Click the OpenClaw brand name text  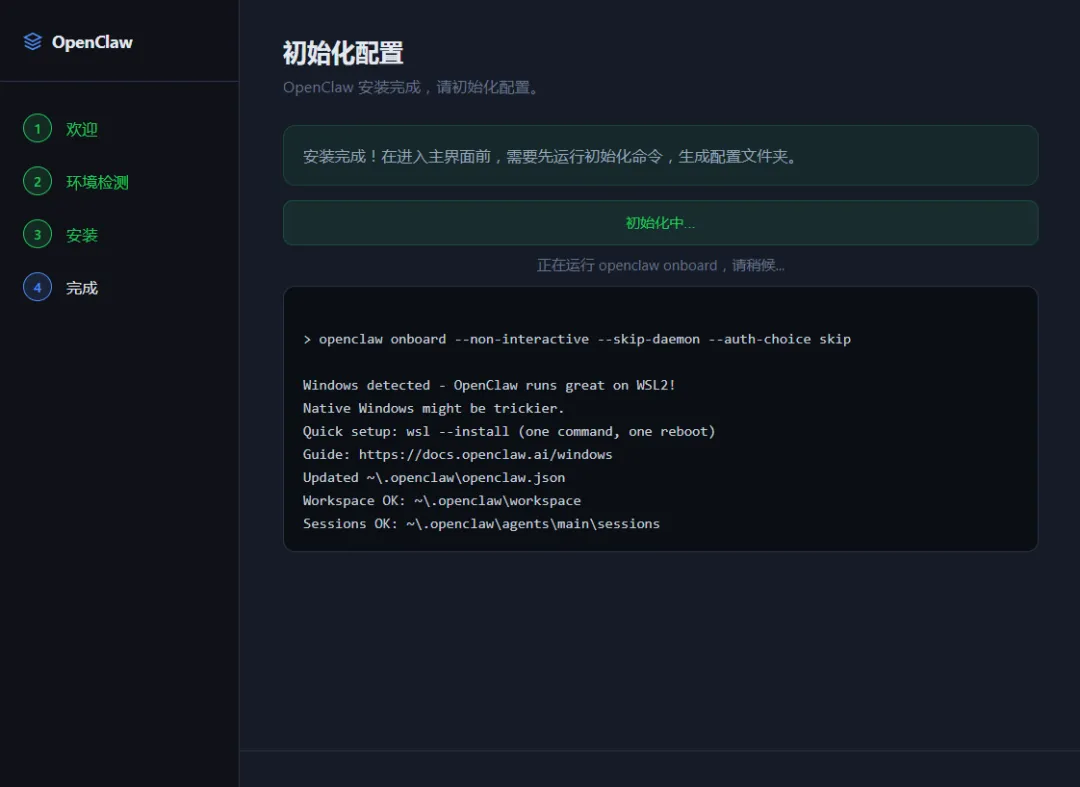[92, 42]
